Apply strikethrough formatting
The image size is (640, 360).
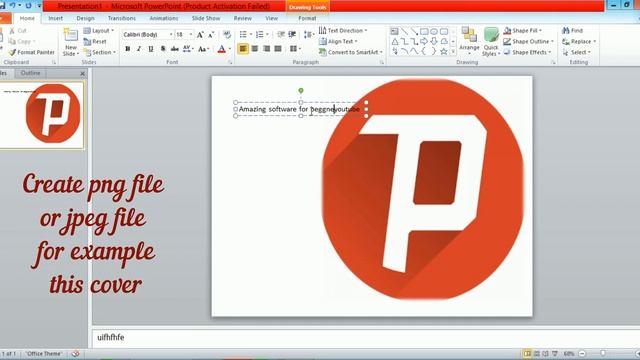click(175, 49)
